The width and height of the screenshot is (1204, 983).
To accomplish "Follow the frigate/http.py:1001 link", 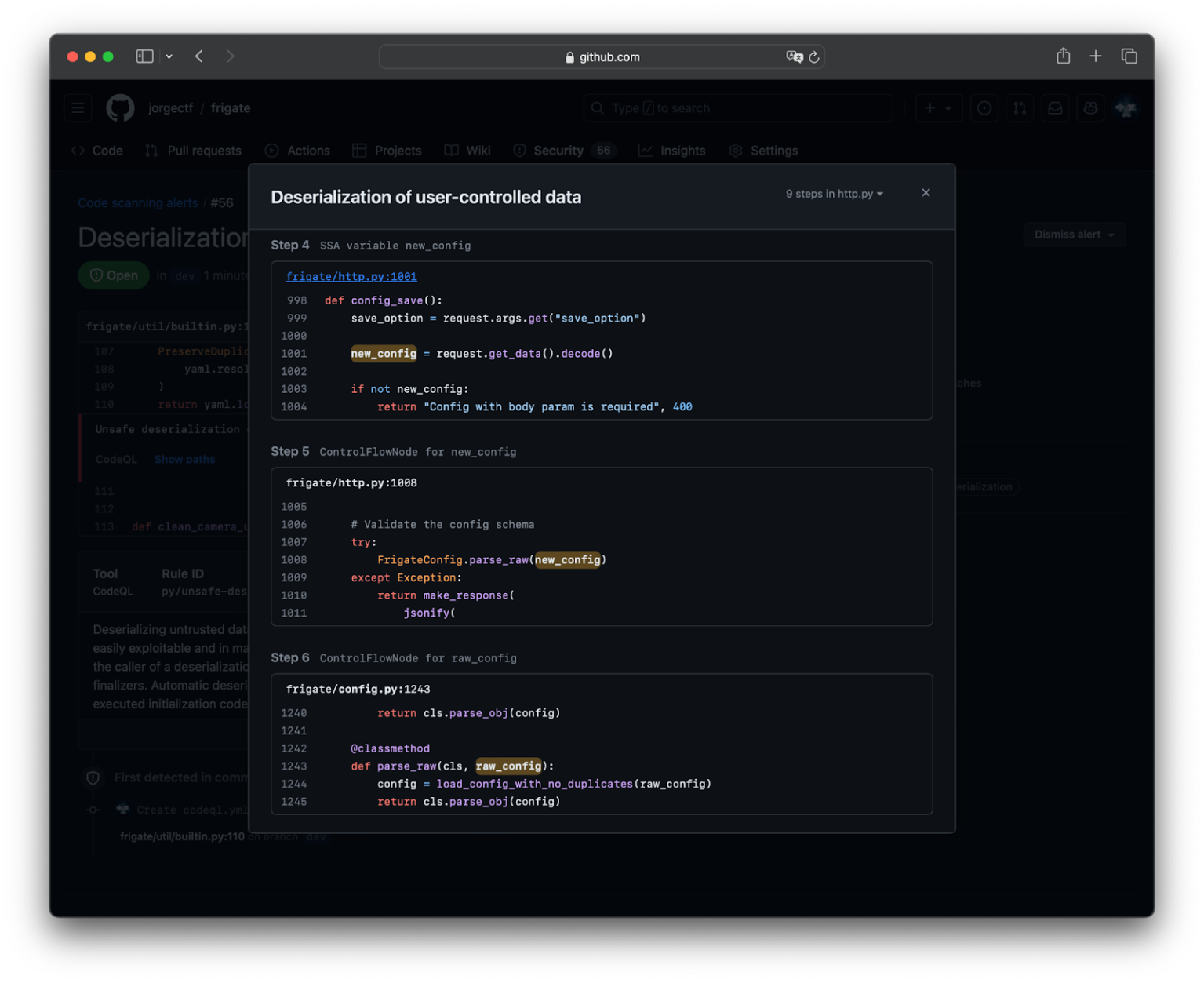I will tap(351, 276).
